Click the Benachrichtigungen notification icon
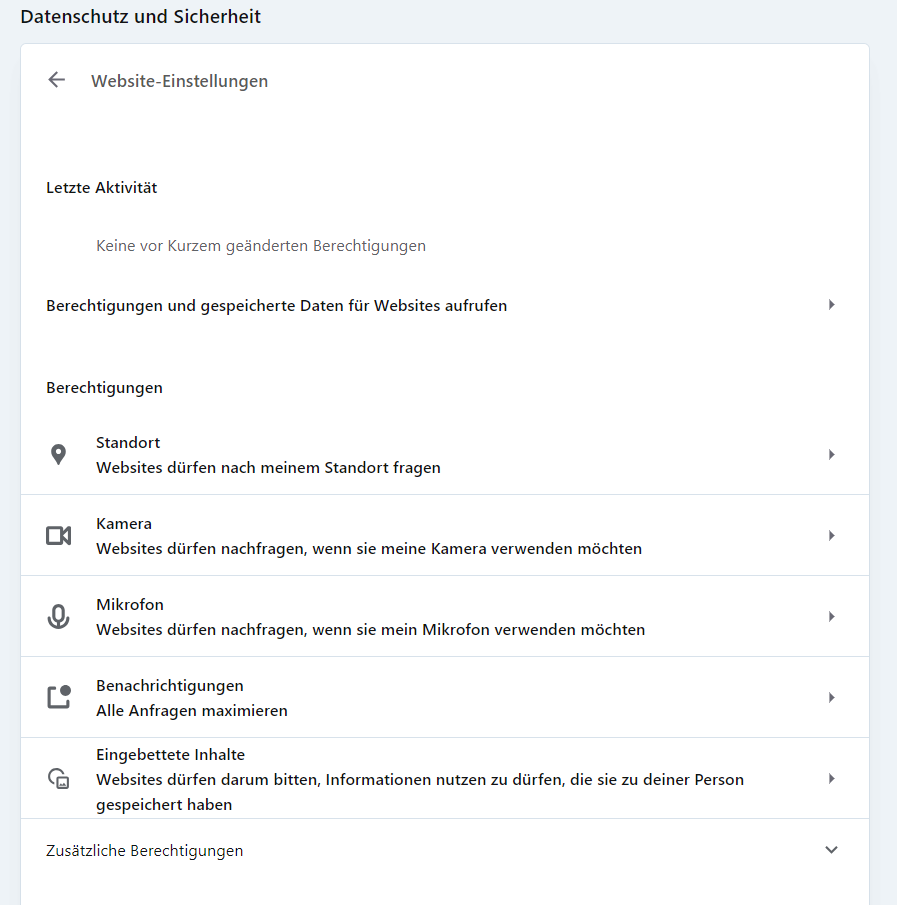Viewport: 897px width, 905px height. (58, 697)
